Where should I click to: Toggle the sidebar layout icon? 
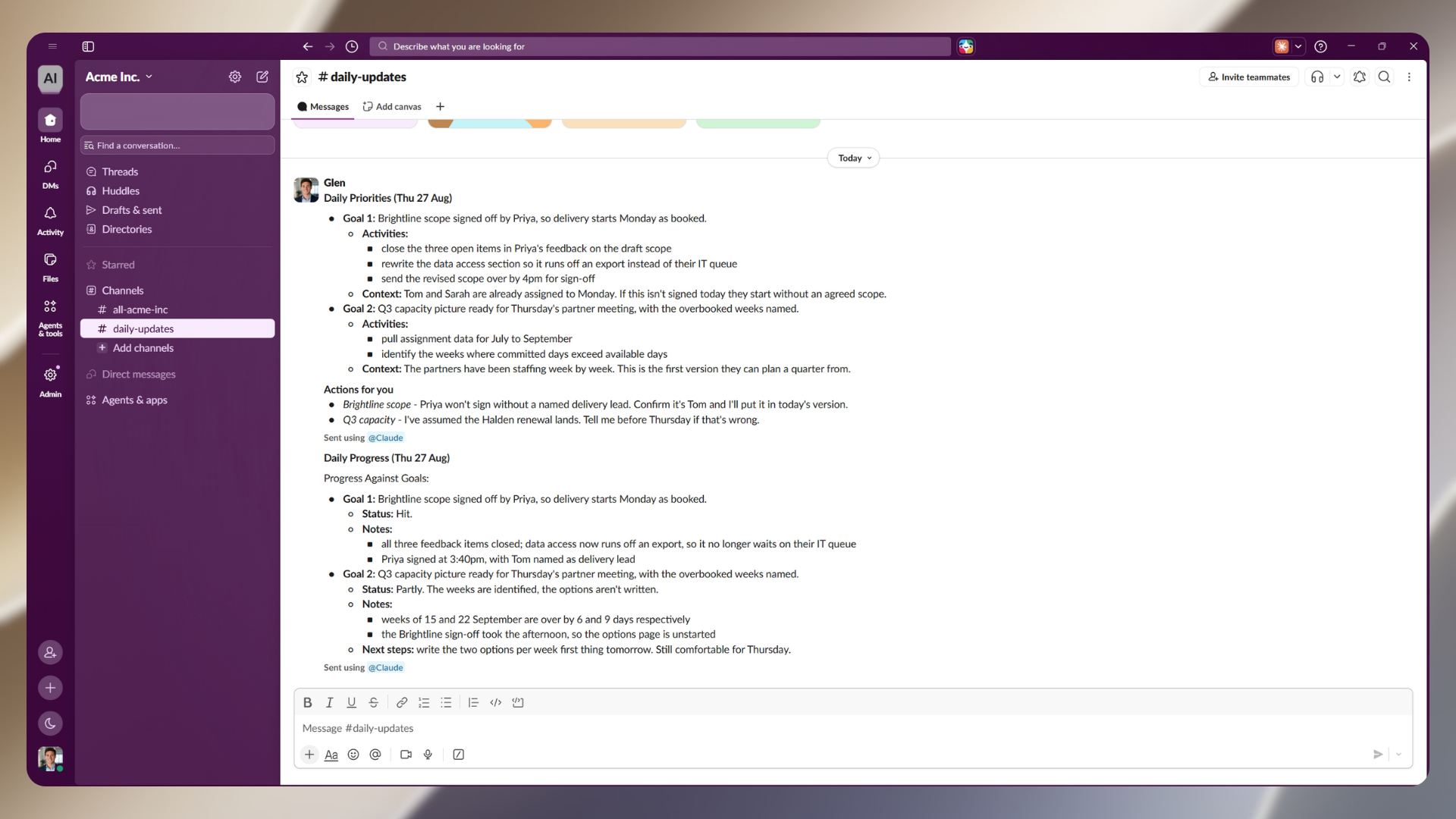(x=88, y=46)
